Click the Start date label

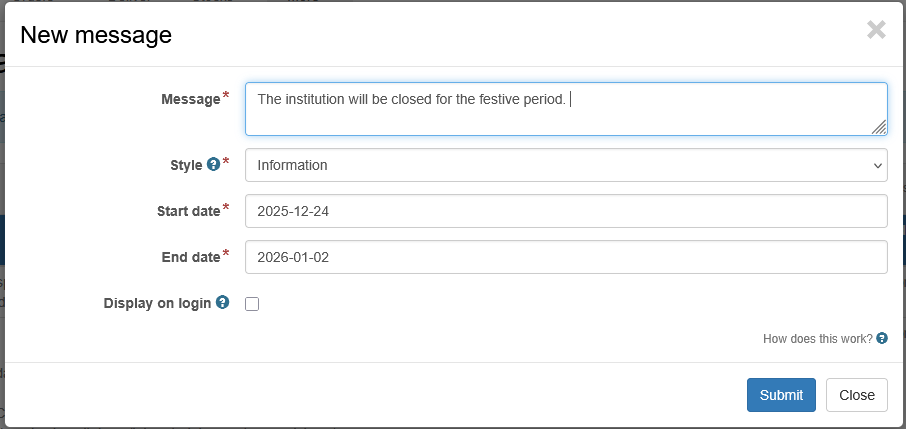pos(188,211)
